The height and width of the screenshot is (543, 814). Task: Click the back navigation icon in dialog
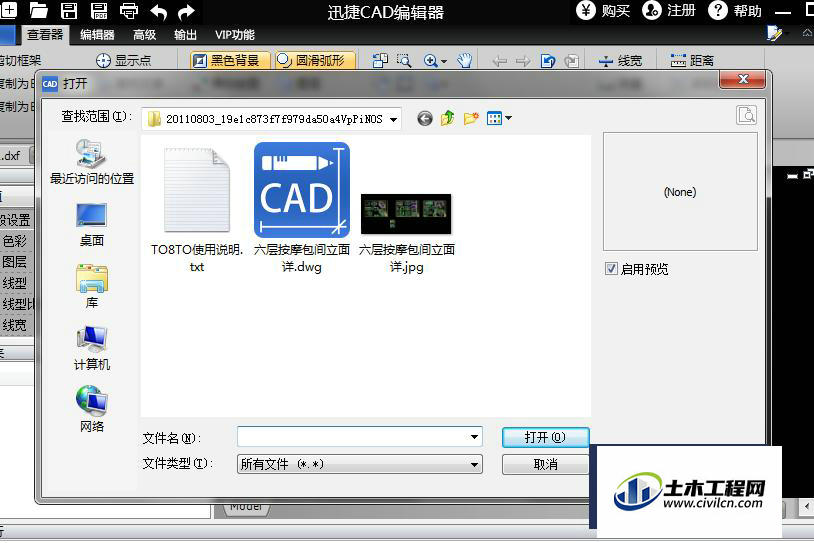[425, 119]
